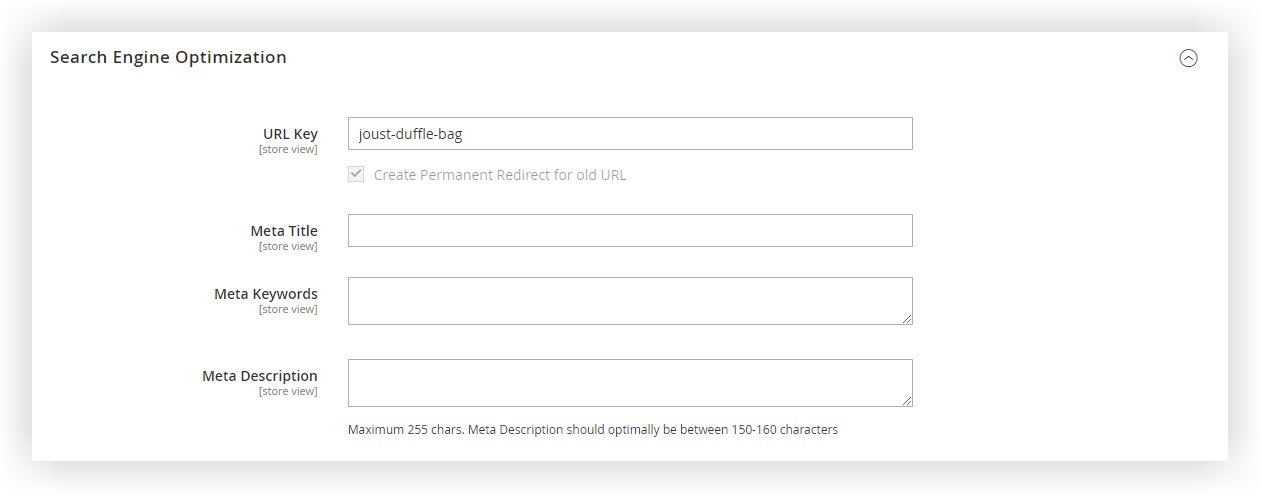Collapse the Search Engine Optimization section
1261x494 pixels.
pos(1188,58)
